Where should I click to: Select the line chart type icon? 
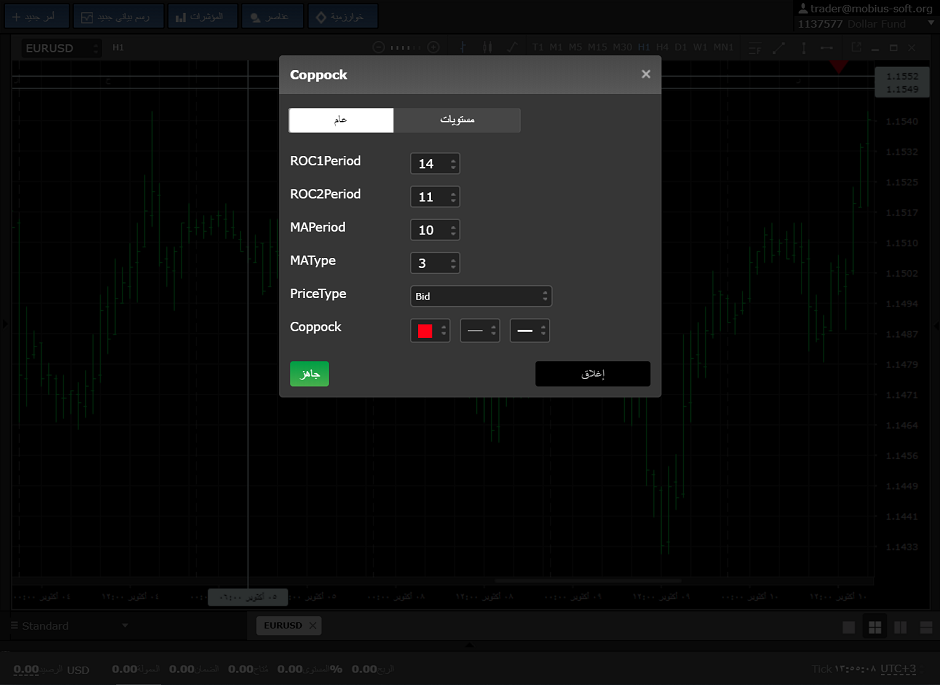tap(512, 47)
